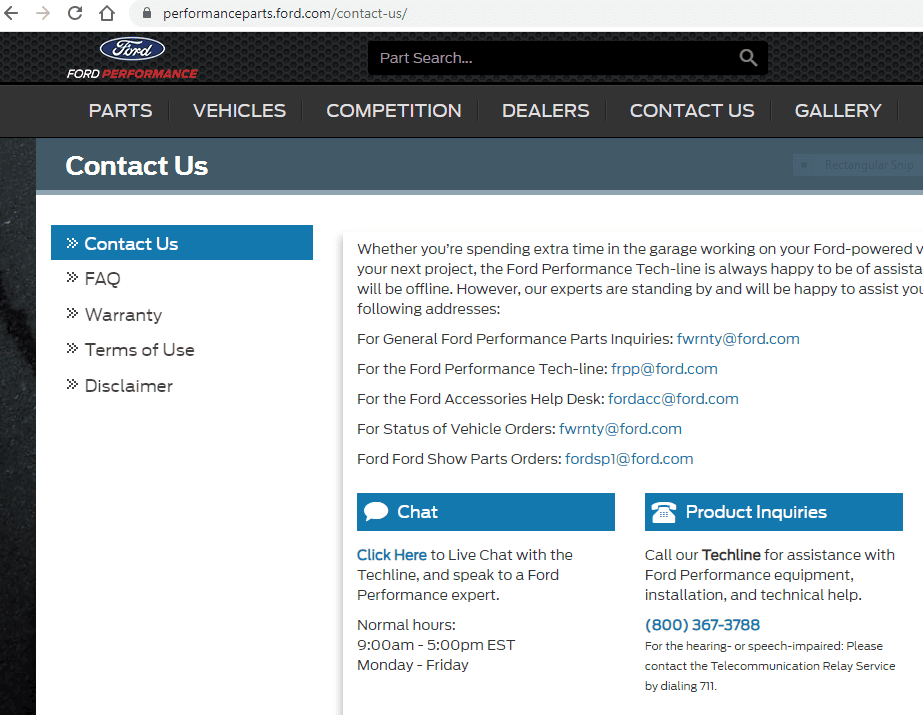Open the PARTS menu
The height and width of the screenshot is (715, 923).
[120, 111]
